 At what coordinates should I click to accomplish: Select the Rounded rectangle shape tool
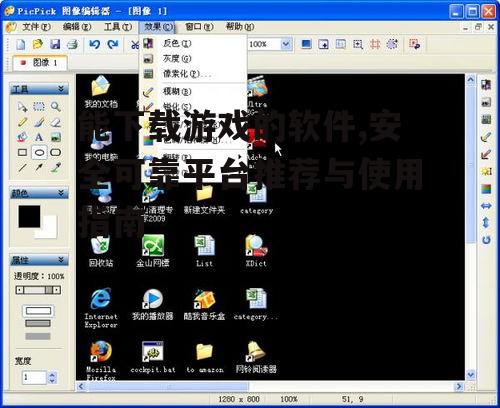[x=55, y=153]
